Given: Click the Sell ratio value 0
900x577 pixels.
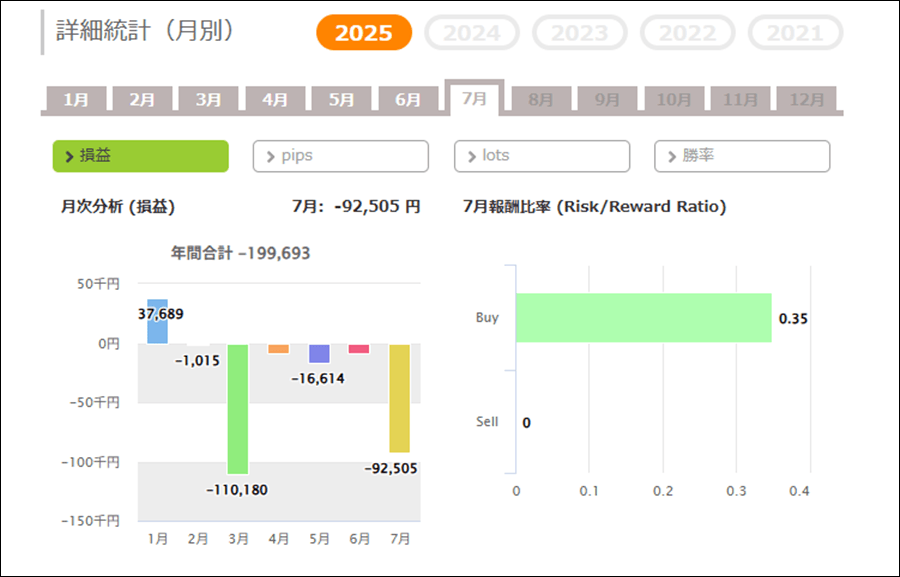Looking at the screenshot, I should (526, 423).
